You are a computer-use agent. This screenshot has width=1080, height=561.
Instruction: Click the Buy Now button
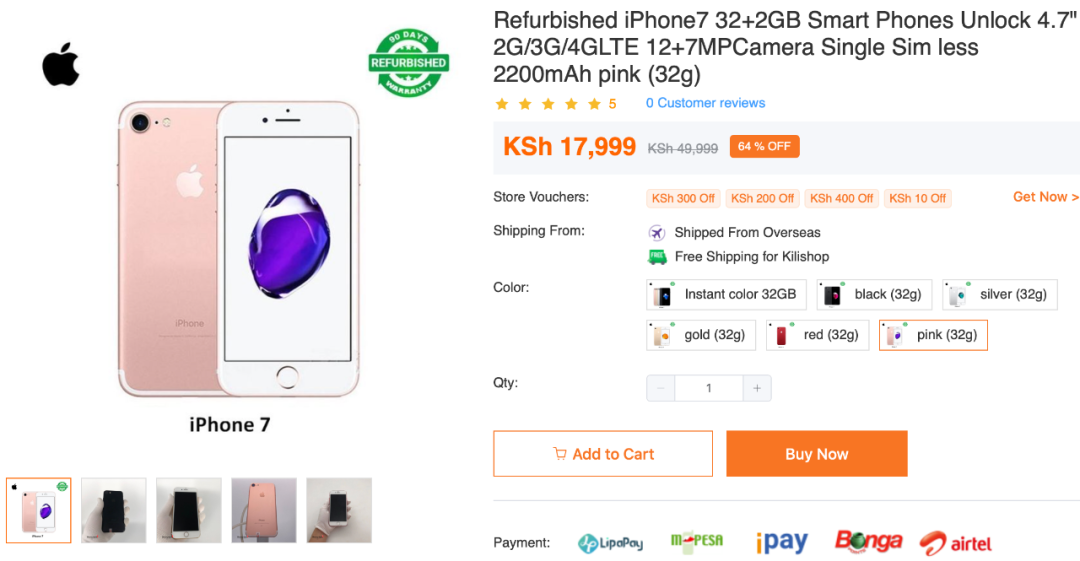click(817, 453)
